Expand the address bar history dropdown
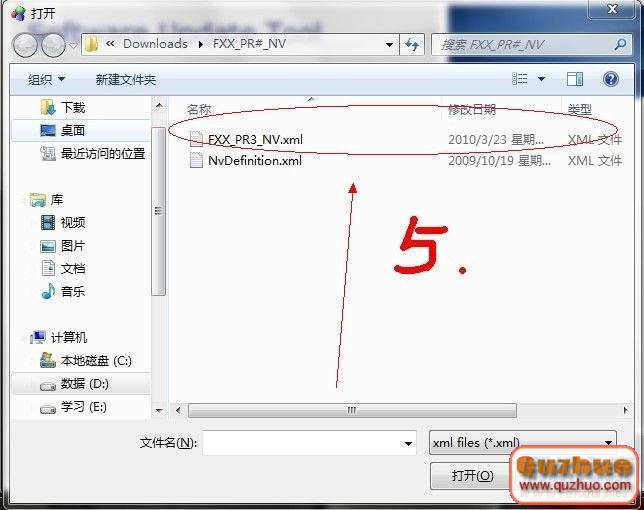The width and height of the screenshot is (644, 510). point(389,44)
